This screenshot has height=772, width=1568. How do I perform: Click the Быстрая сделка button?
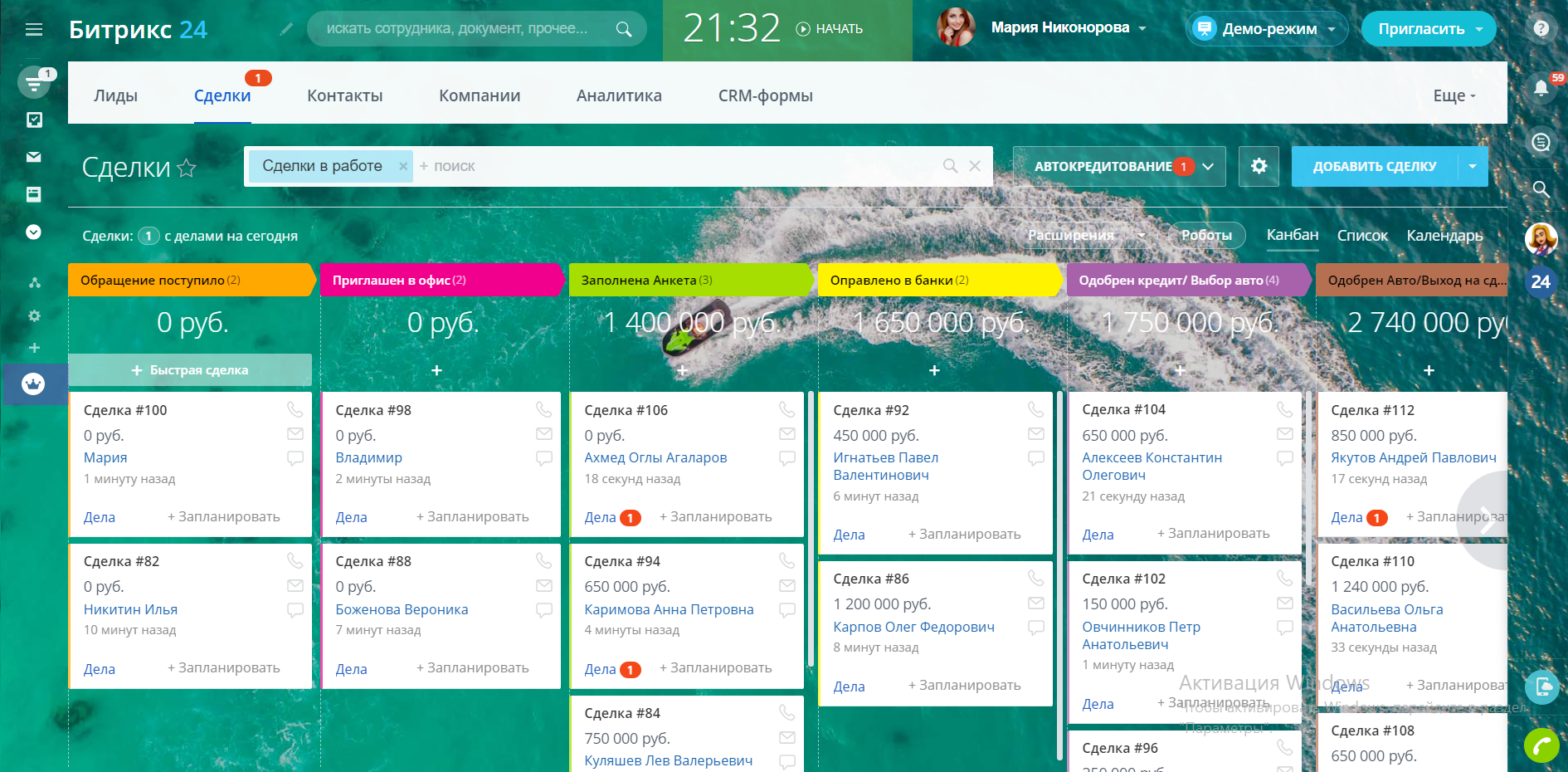tap(190, 370)
